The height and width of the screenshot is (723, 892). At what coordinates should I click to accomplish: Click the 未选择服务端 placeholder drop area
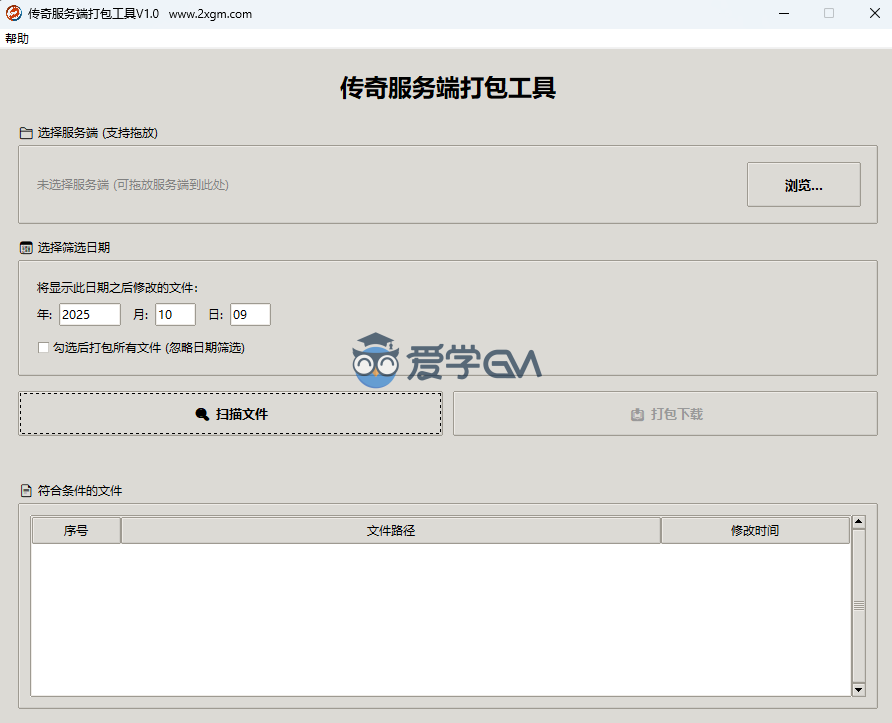coord(133,185)
